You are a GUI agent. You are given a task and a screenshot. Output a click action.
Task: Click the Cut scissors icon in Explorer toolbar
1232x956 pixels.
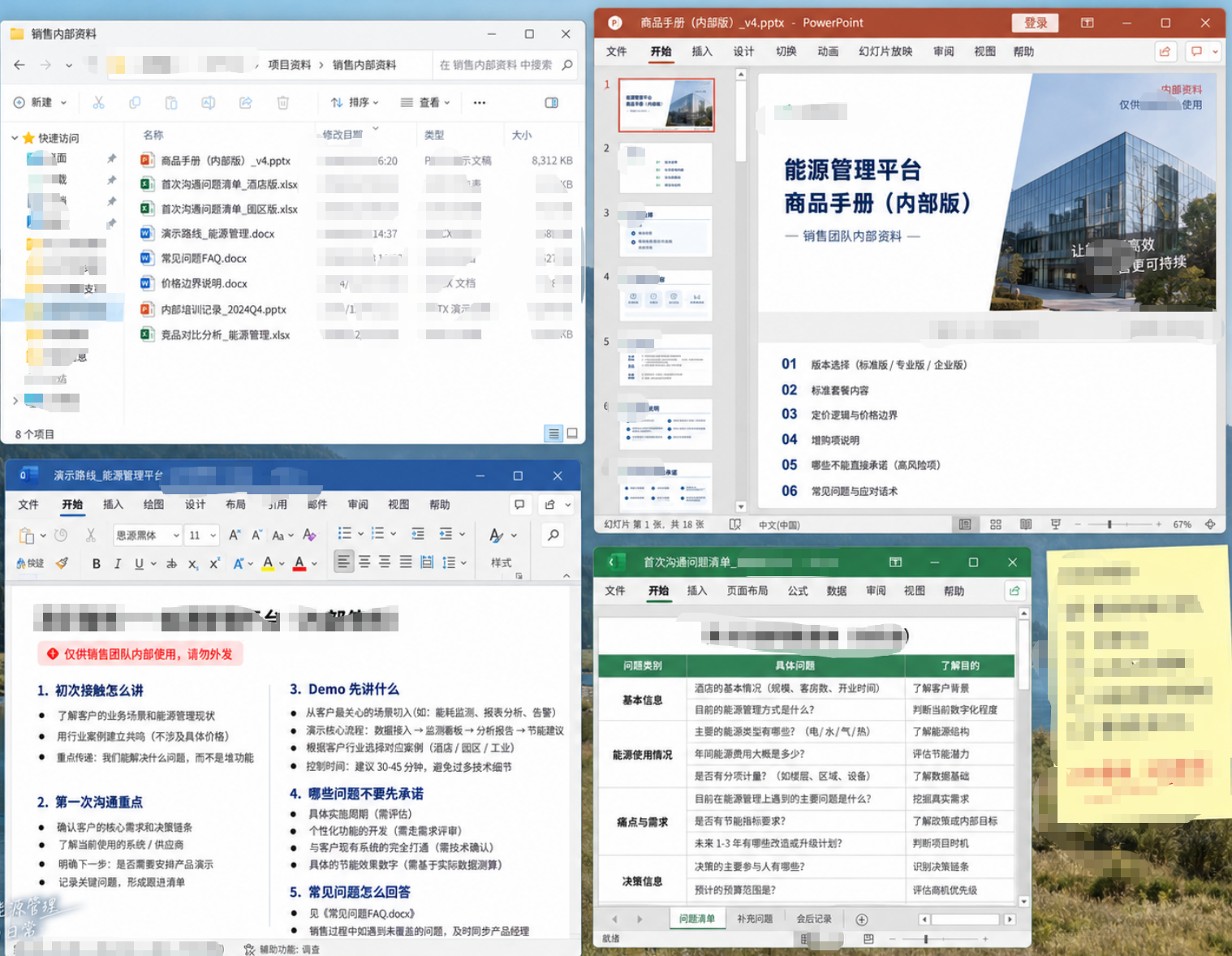[98, 103]
